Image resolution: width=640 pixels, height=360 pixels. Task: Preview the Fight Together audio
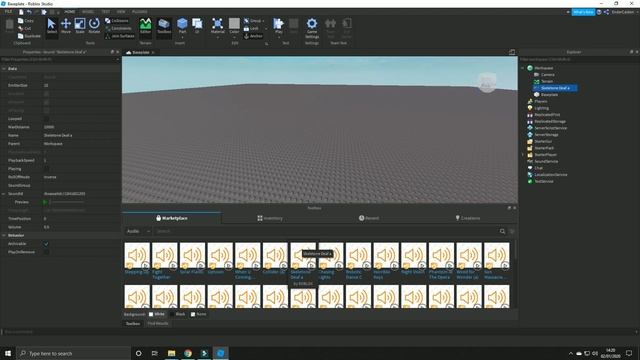[x=173, y=265]
